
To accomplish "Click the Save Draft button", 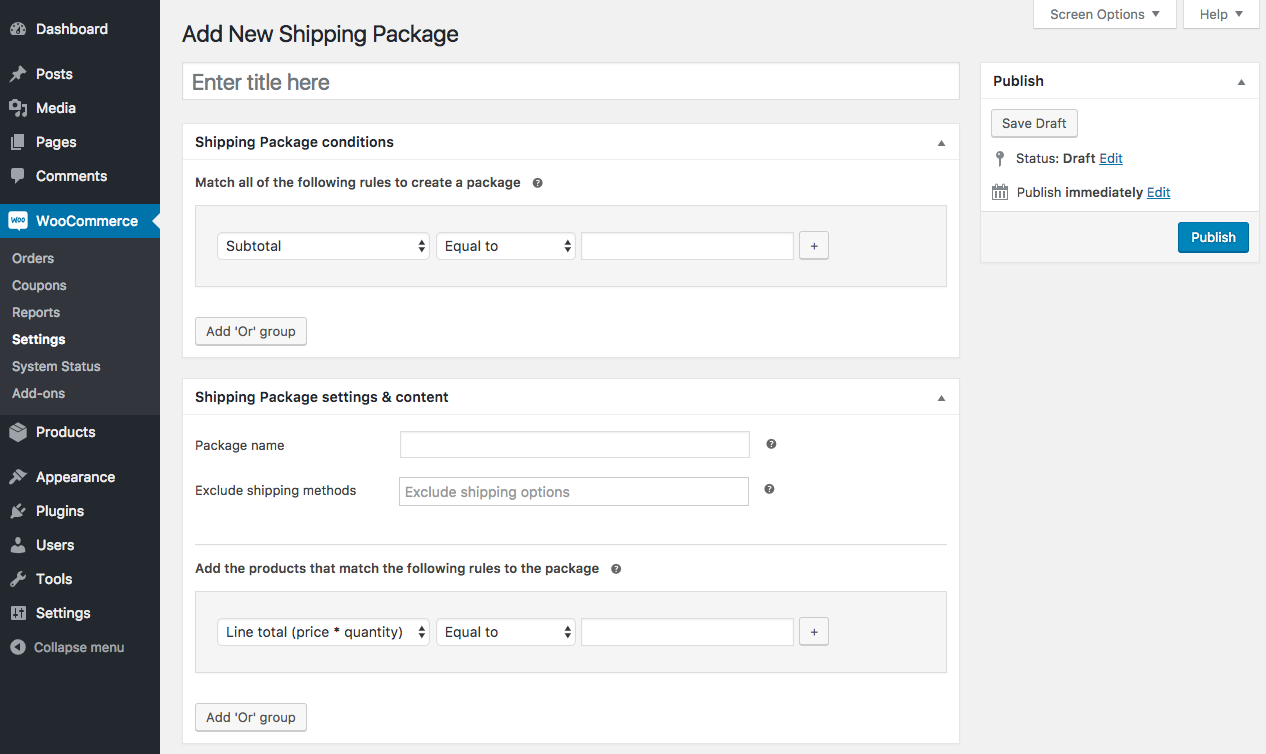I will point(1034,123).
